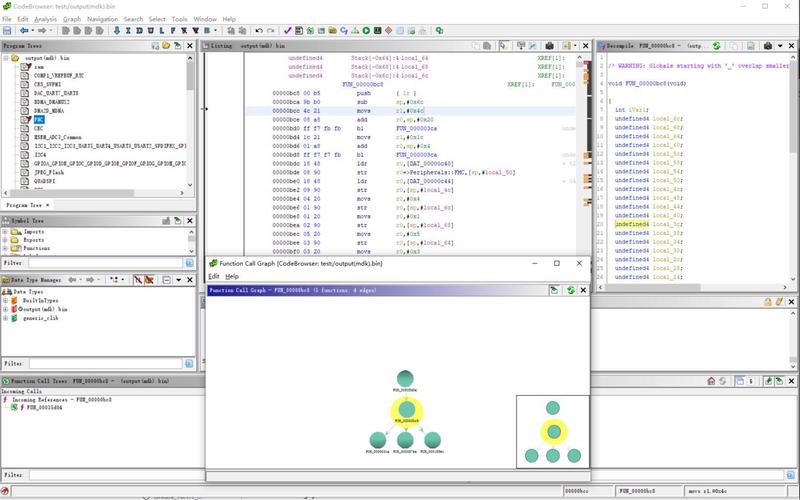Image resolution: width=800 pixels, height=500 pixels.
Task: Expand the BuiltInTypes data type node
Action: tap(6, 301)
